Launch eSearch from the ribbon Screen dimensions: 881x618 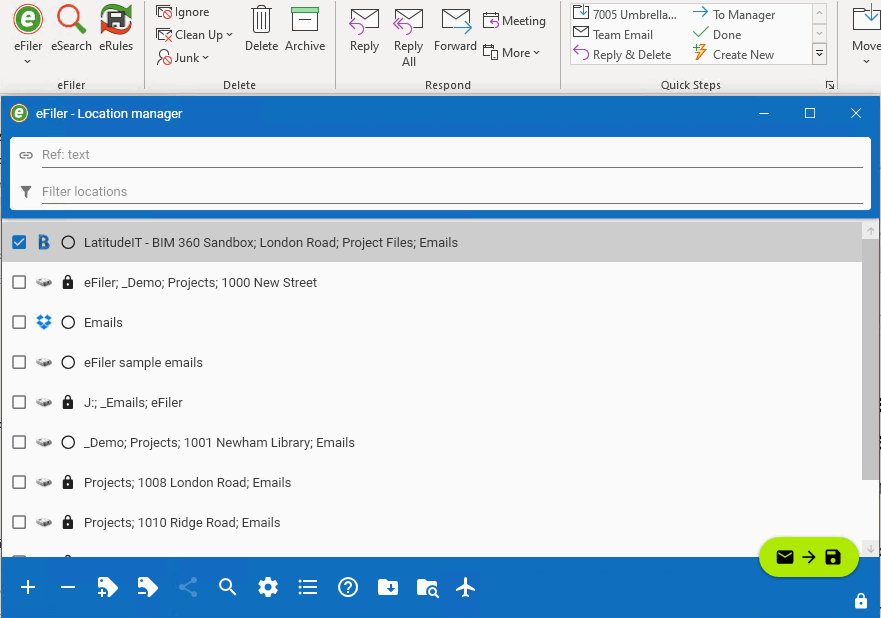71,28
